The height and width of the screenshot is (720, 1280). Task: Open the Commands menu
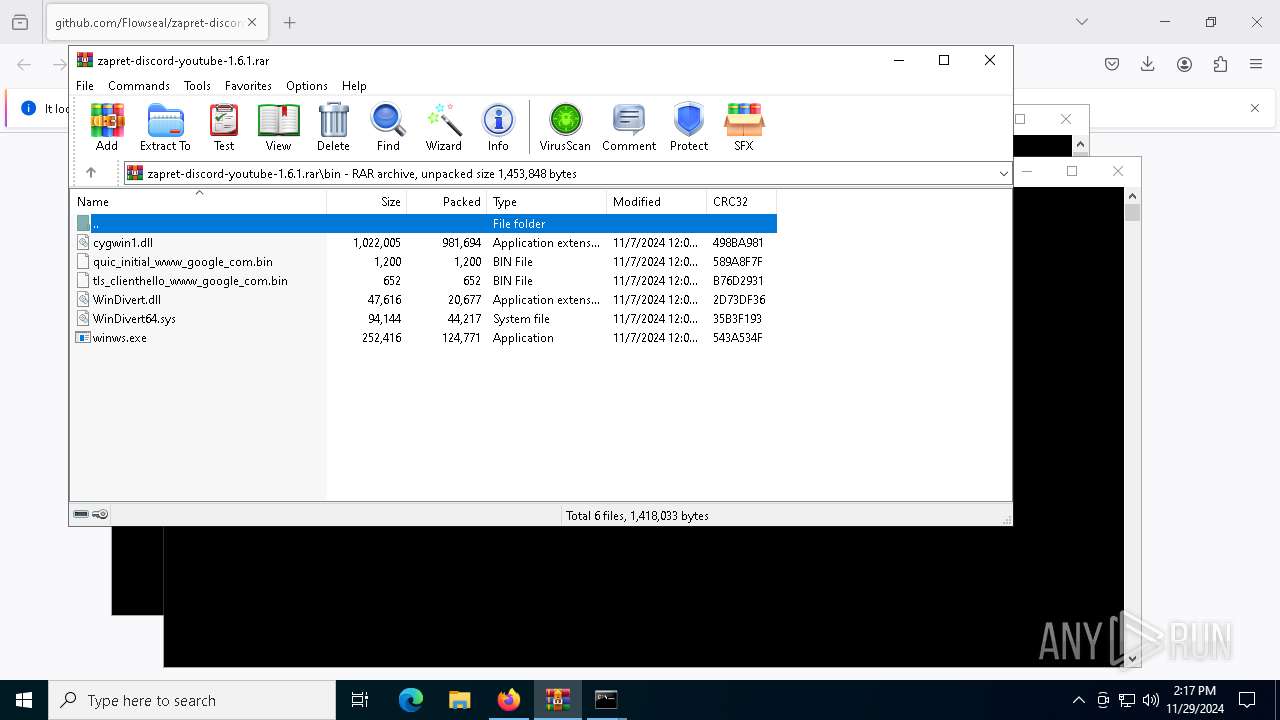coord(139,86)
